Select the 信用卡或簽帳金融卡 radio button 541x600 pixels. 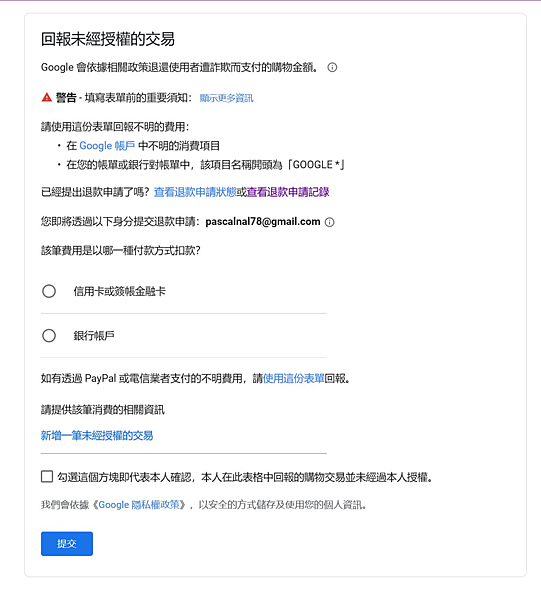click(x=49, y=292)
